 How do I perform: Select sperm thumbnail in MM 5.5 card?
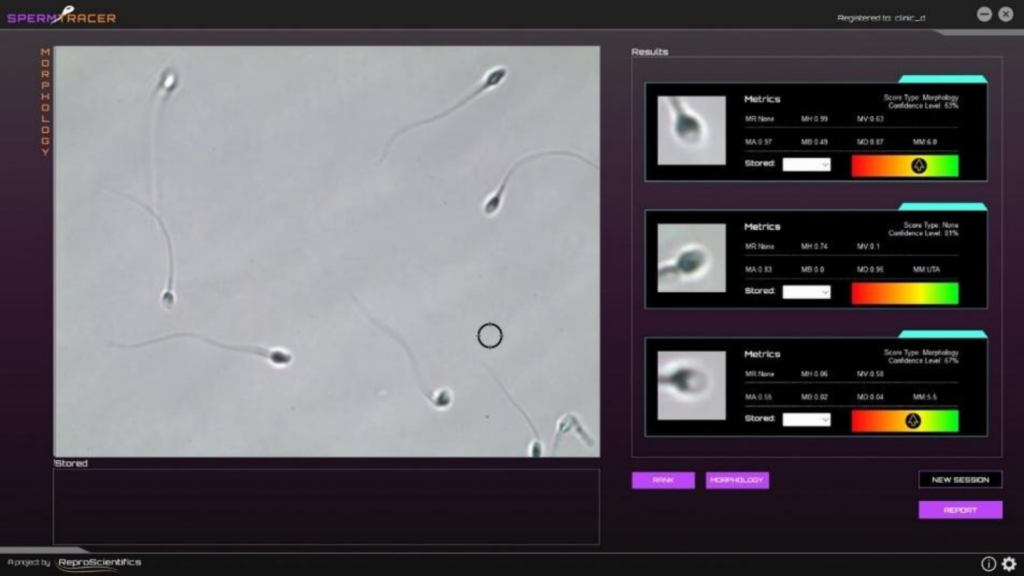pos(691,385)
